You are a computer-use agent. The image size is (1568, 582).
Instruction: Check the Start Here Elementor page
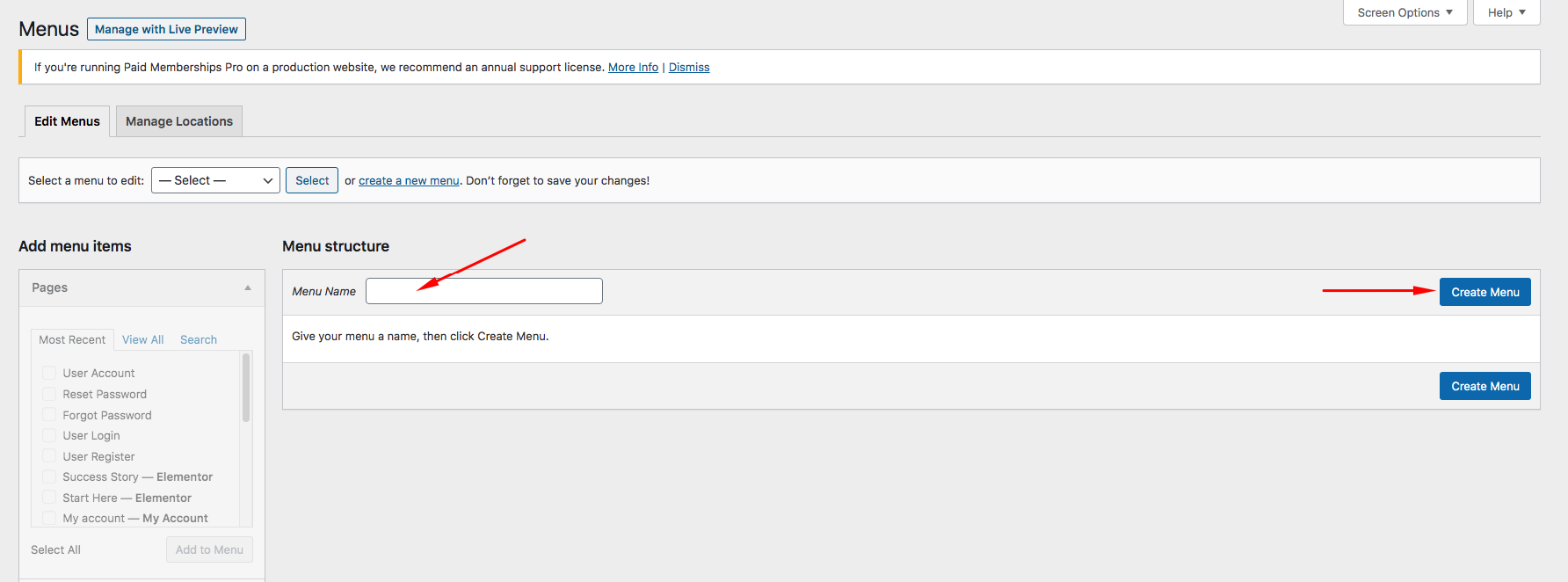coord(49,498)
